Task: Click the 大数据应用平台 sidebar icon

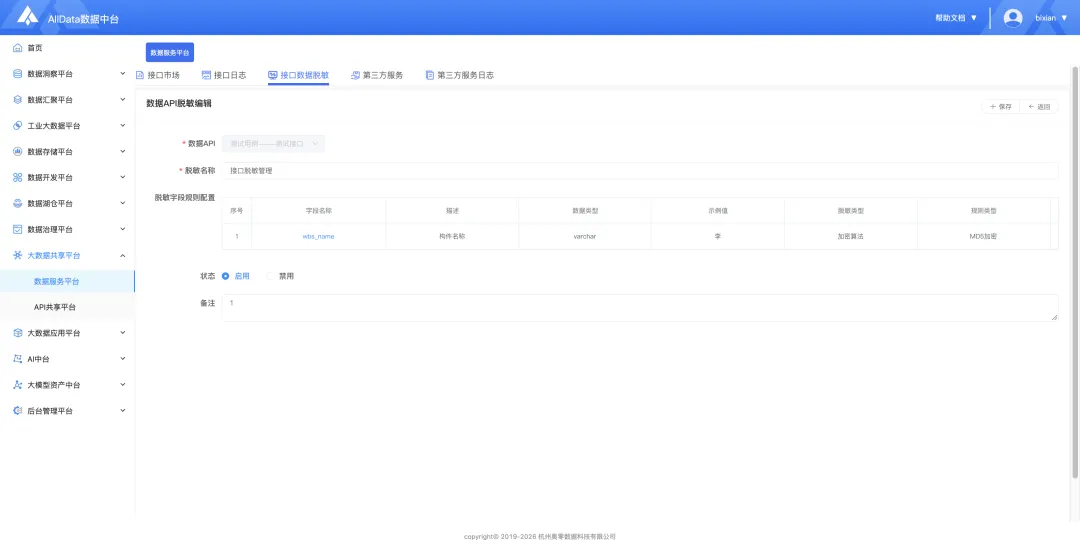Action: point(18,333)
